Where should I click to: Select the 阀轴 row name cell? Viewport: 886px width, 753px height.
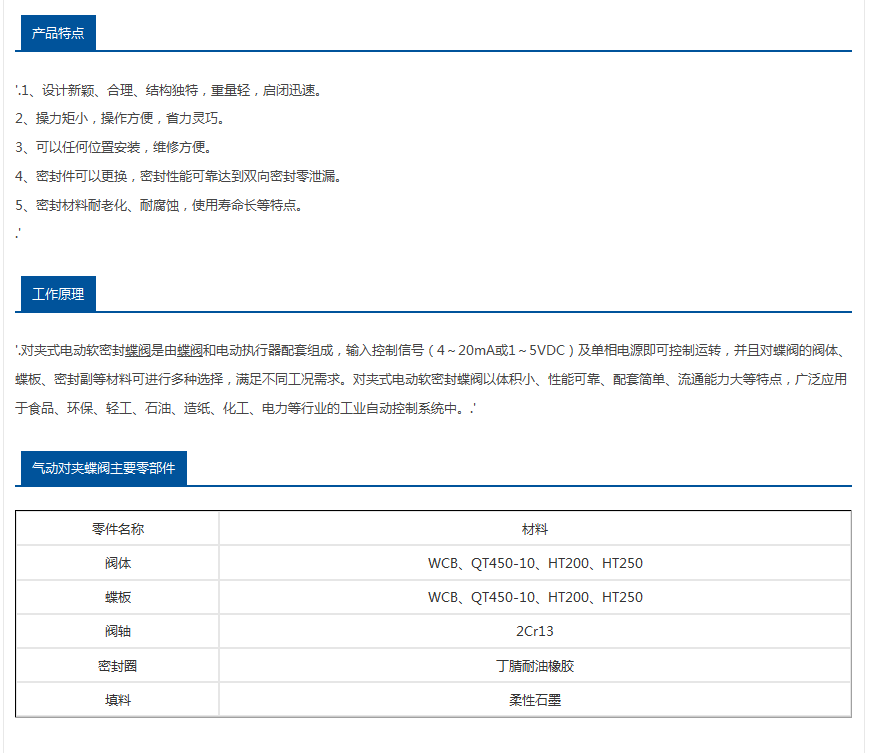tap(118, 631)
